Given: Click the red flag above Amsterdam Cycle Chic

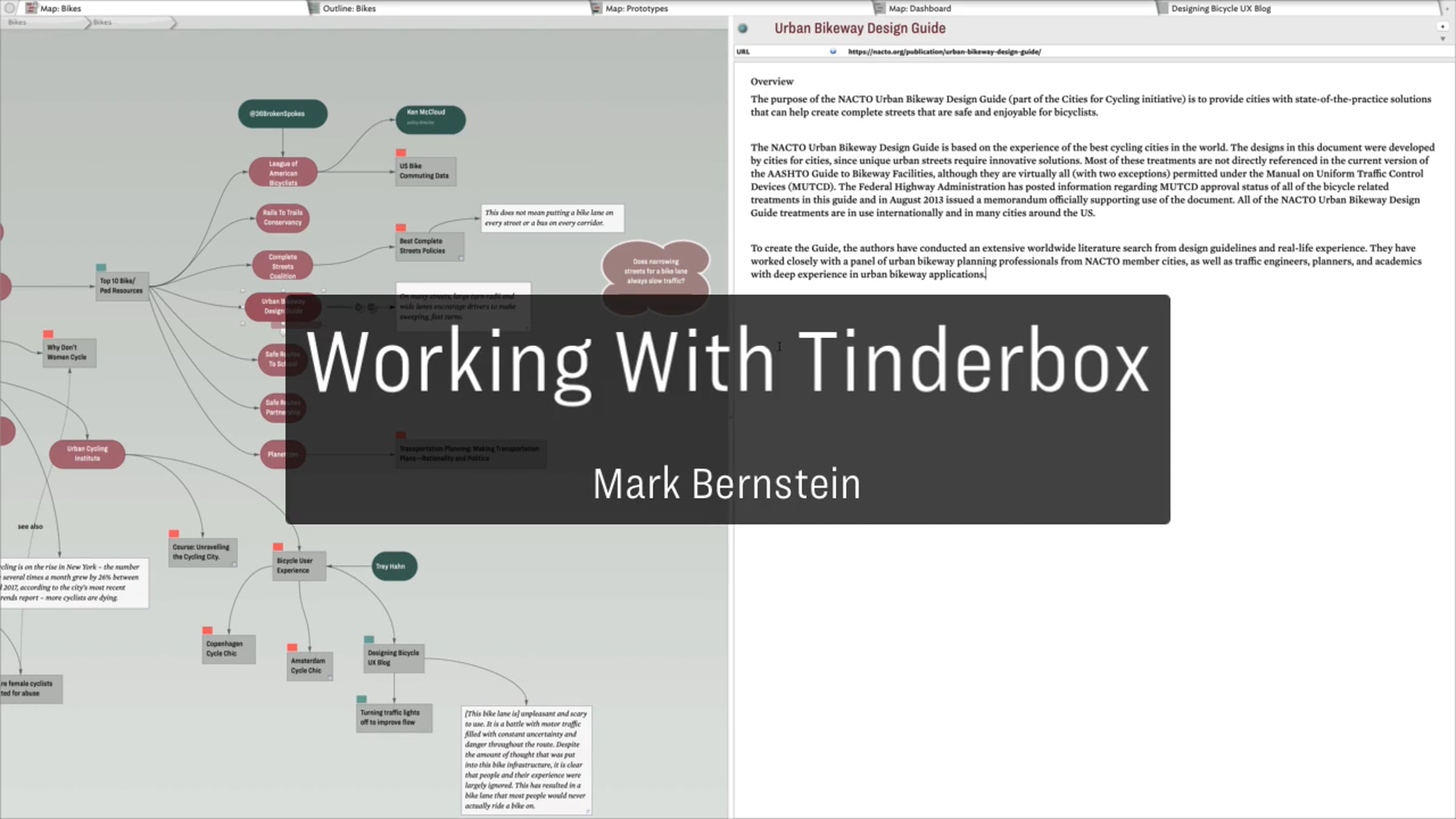Looking at the screenshot, I should [x=292, y=648].
